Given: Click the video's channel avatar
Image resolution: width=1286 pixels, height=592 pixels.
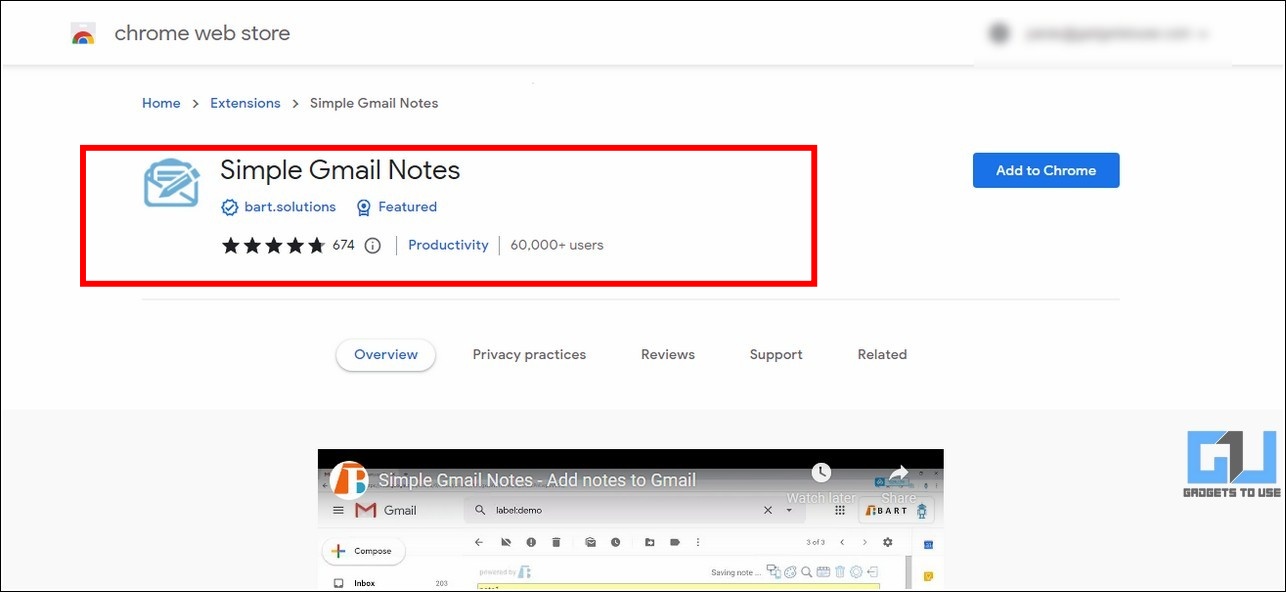Looking at the screenshot, I should pos(350,480).
